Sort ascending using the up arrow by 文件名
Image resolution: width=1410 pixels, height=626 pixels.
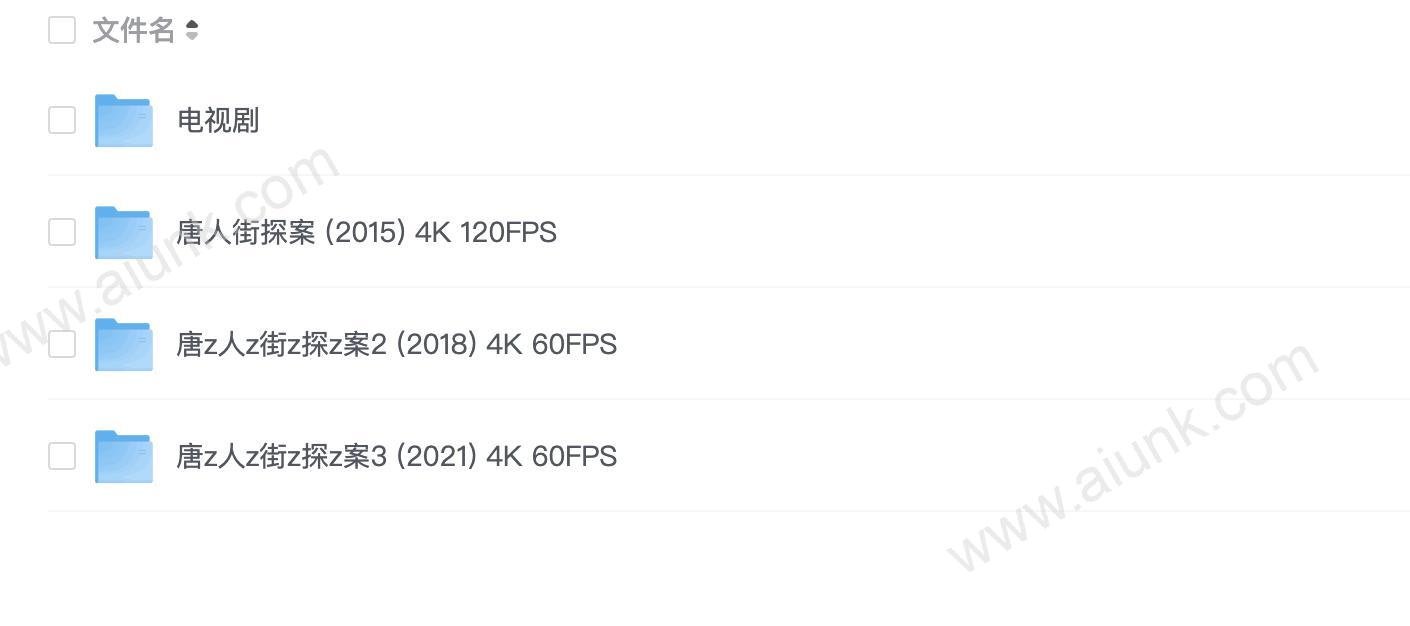pos(192,24)
